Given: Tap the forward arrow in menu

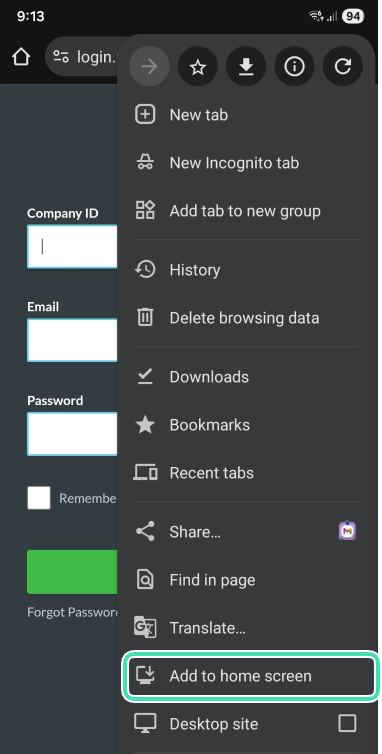Looking at the screenshot, I should [149, 67].
